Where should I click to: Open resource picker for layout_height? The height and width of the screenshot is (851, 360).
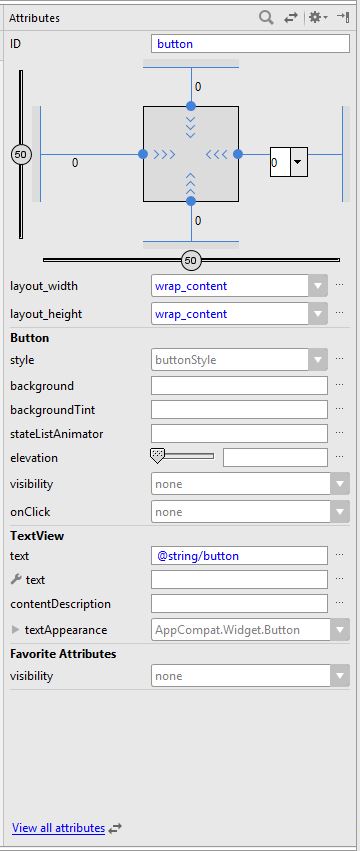(x=339, y=313)
